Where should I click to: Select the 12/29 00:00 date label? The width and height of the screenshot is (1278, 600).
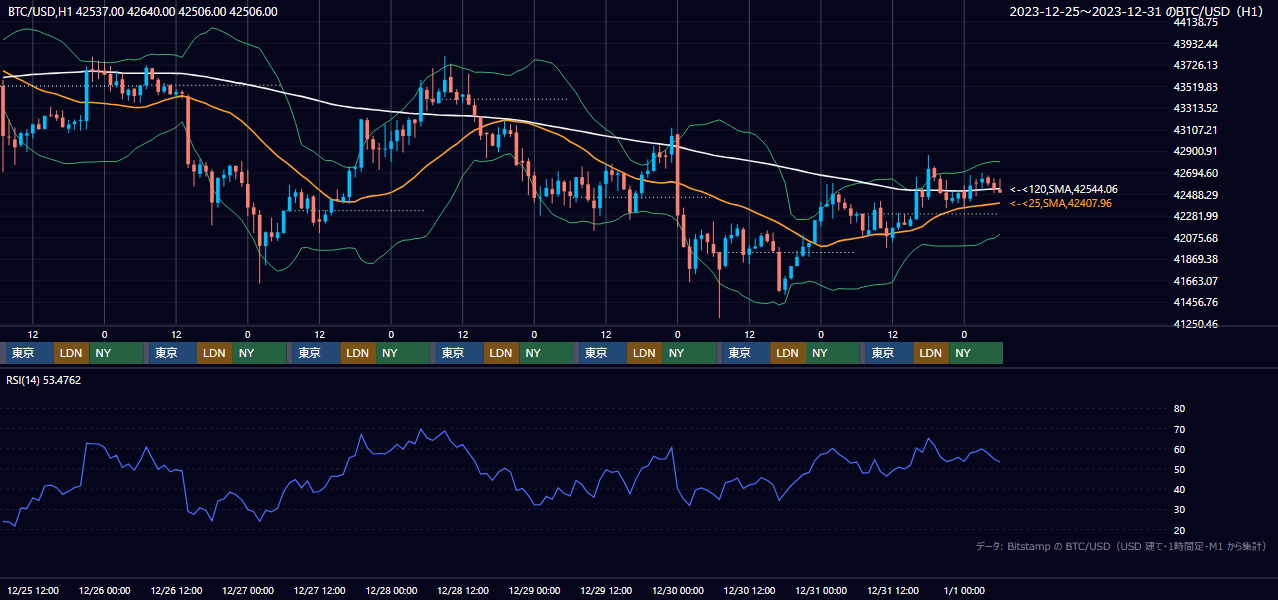pos(534,590)
